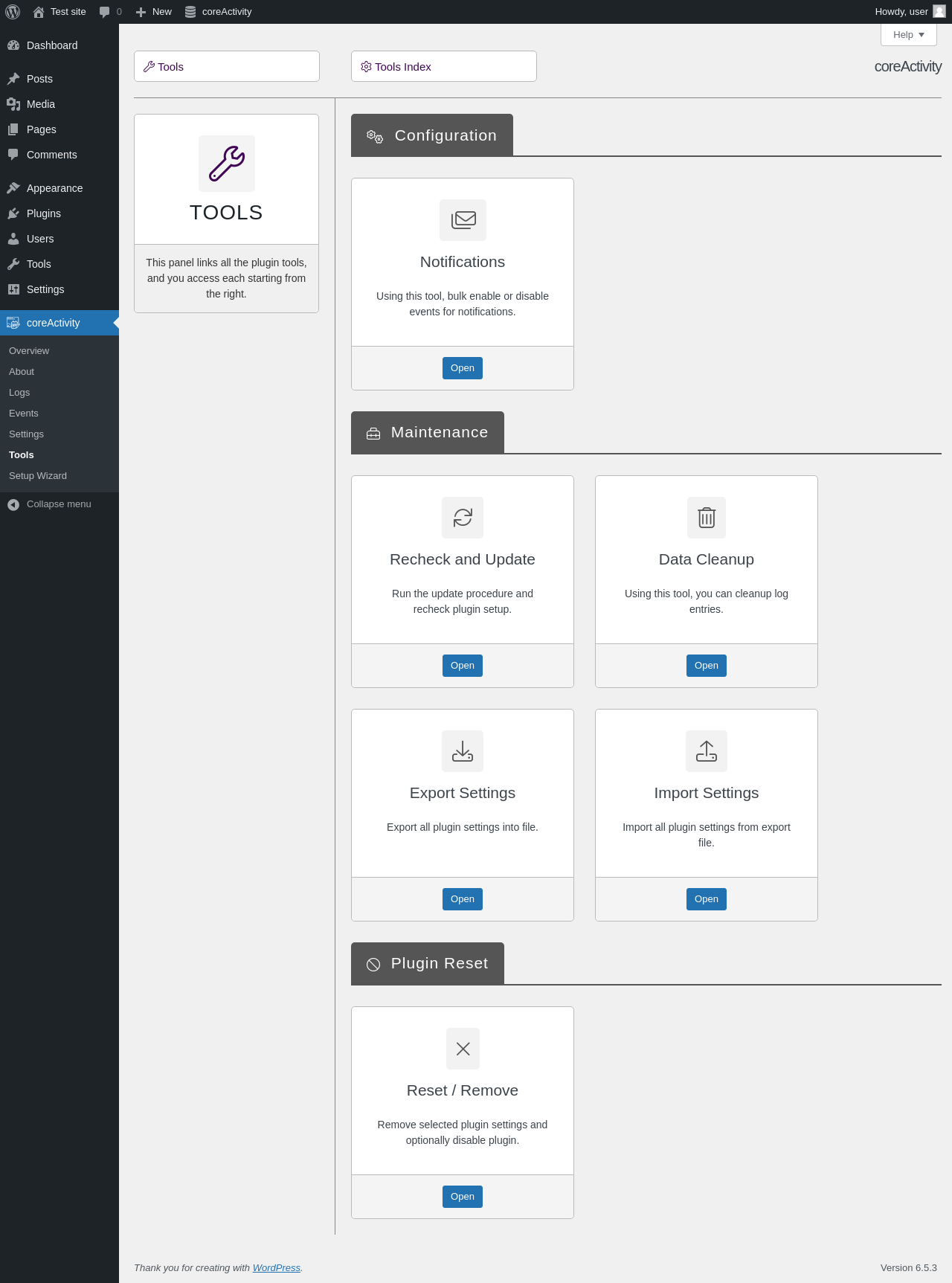This screenshot has width=952, height=1283.
Task: Click the Posts pin icon
Action: 13,79
